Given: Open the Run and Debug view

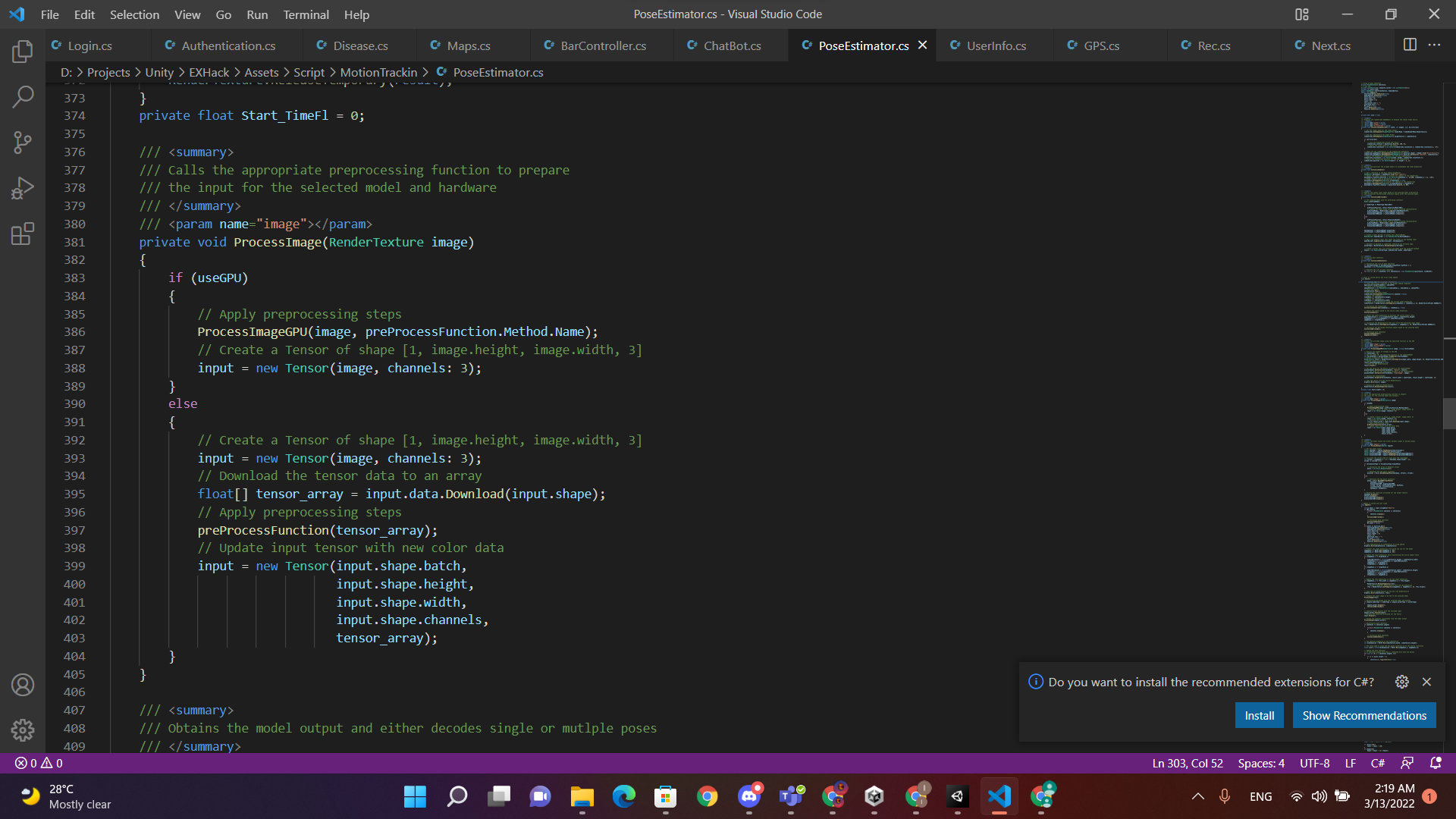Looking at the screenshot, I should [23, 188].
